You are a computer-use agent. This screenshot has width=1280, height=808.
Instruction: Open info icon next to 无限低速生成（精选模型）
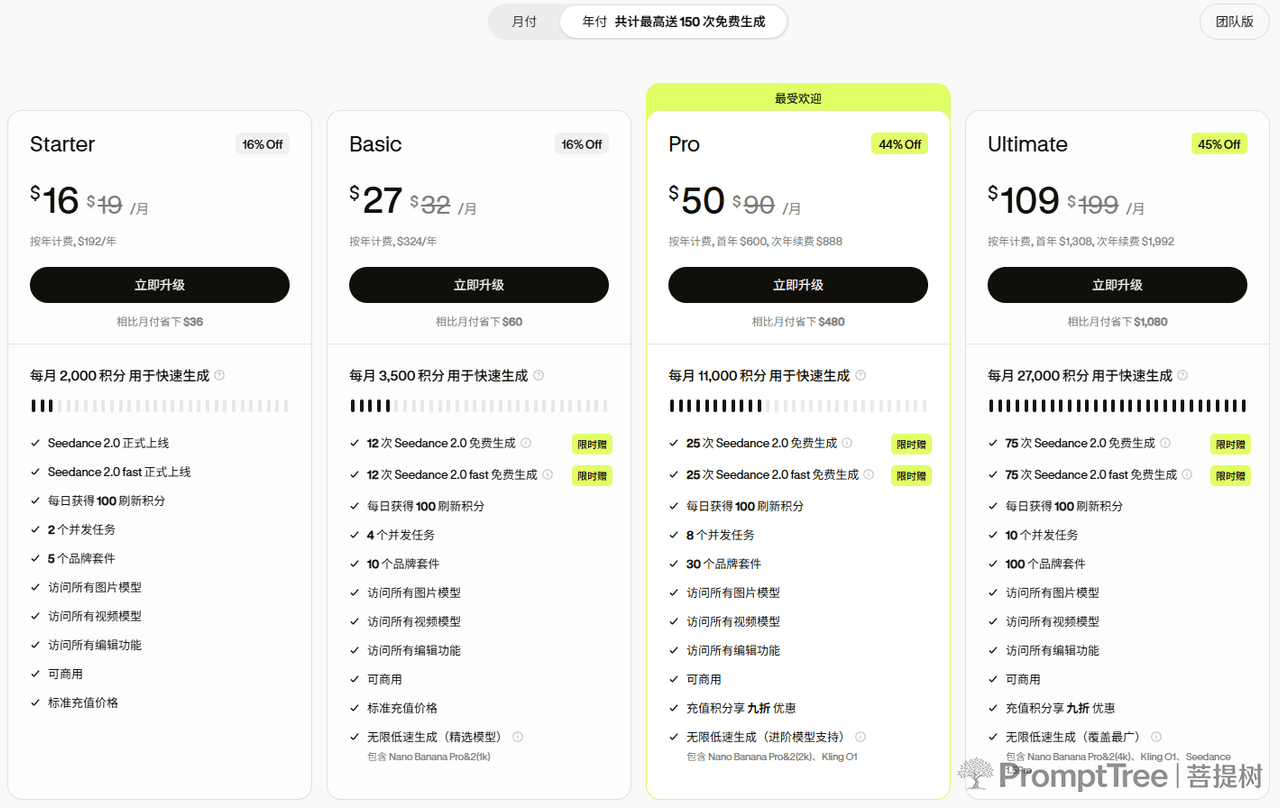[518, 737]
